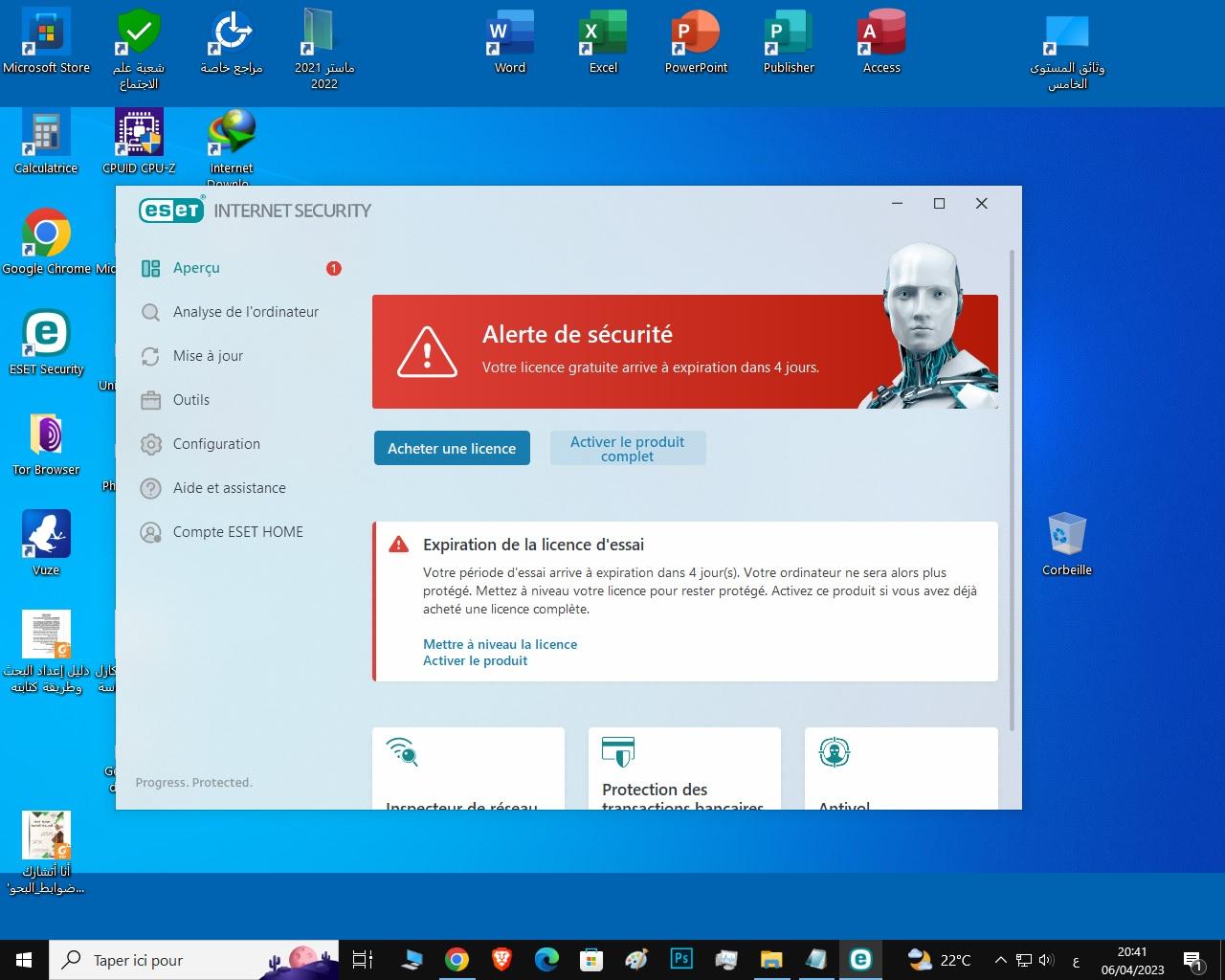1225x980 pixels.
Task: Select the Vuze desktop icon
Action: point(46,545)
